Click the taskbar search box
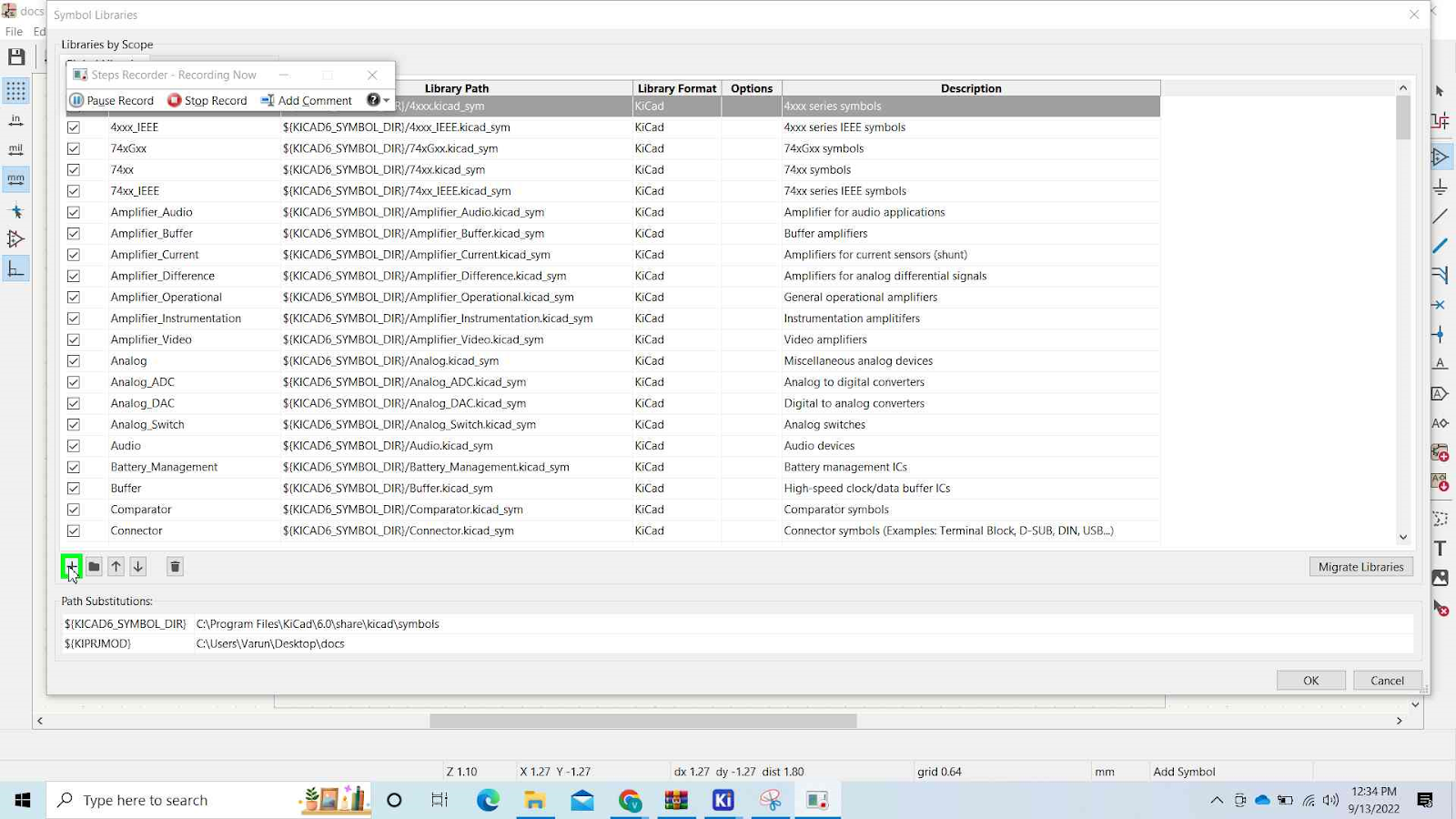This screenshot has height=819, width=1456. tap(208, 800)
